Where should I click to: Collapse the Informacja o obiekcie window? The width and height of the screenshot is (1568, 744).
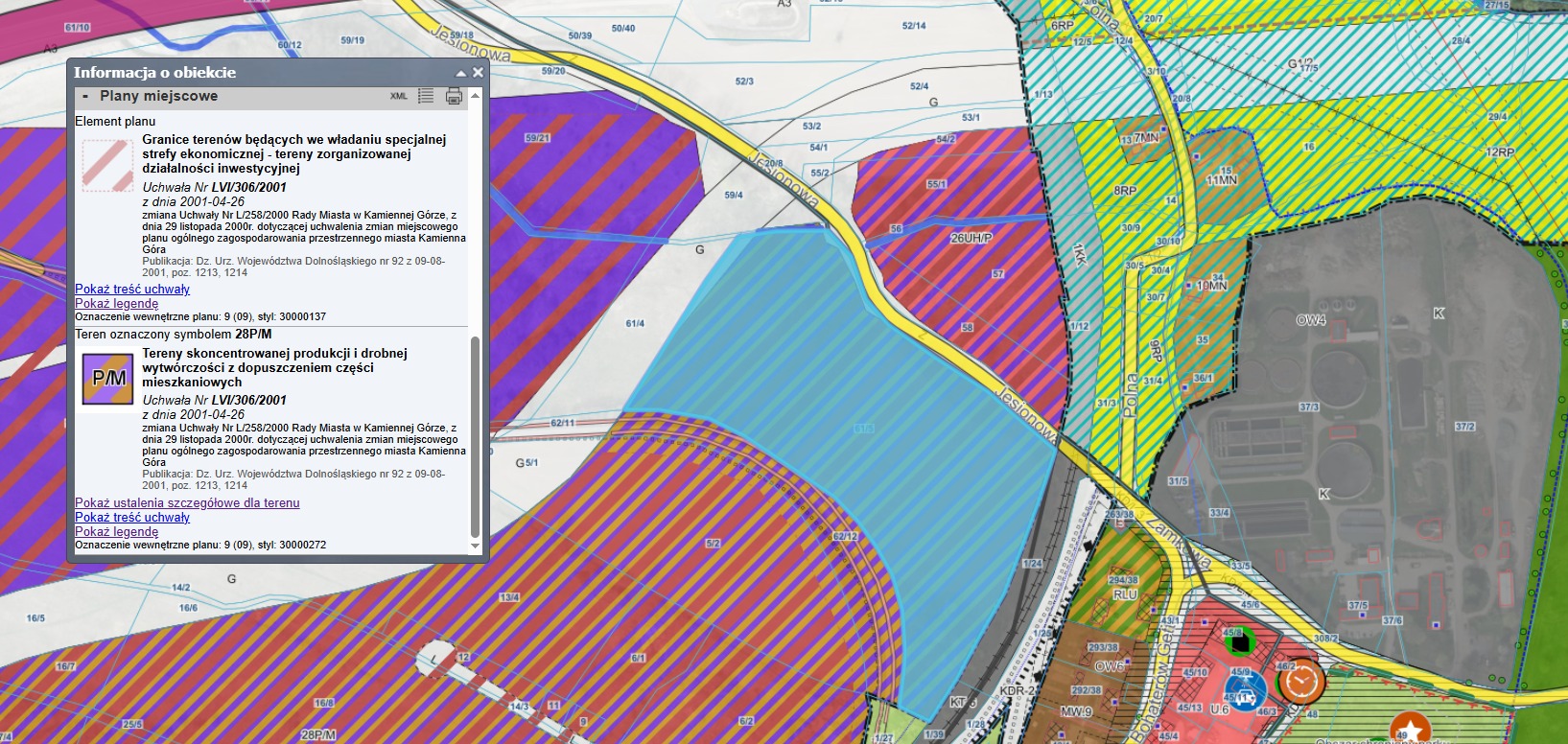tap(461, 73)
